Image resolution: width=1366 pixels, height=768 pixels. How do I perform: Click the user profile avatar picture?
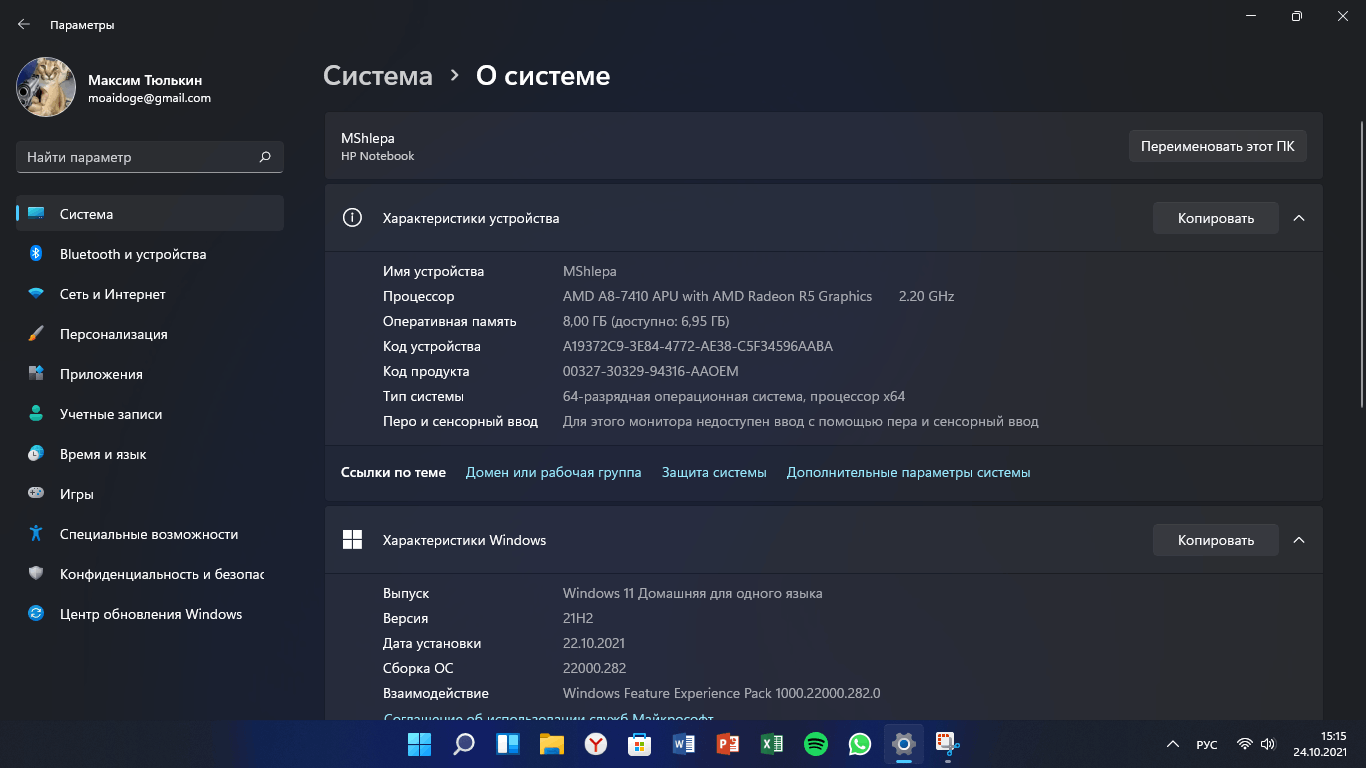(x=46, y=87)
